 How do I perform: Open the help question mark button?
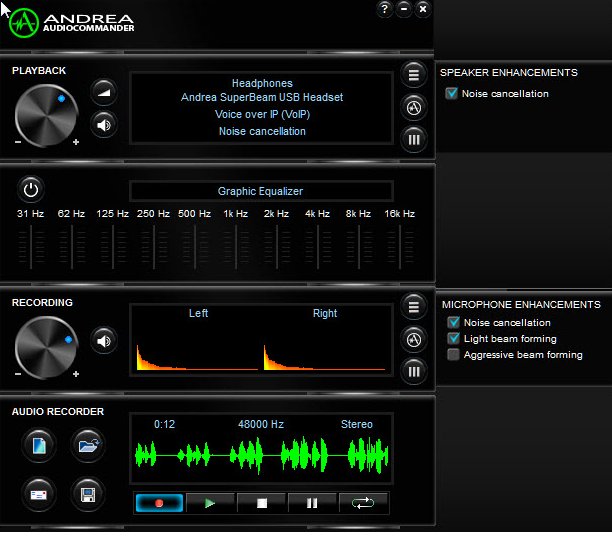pos(384,9)
